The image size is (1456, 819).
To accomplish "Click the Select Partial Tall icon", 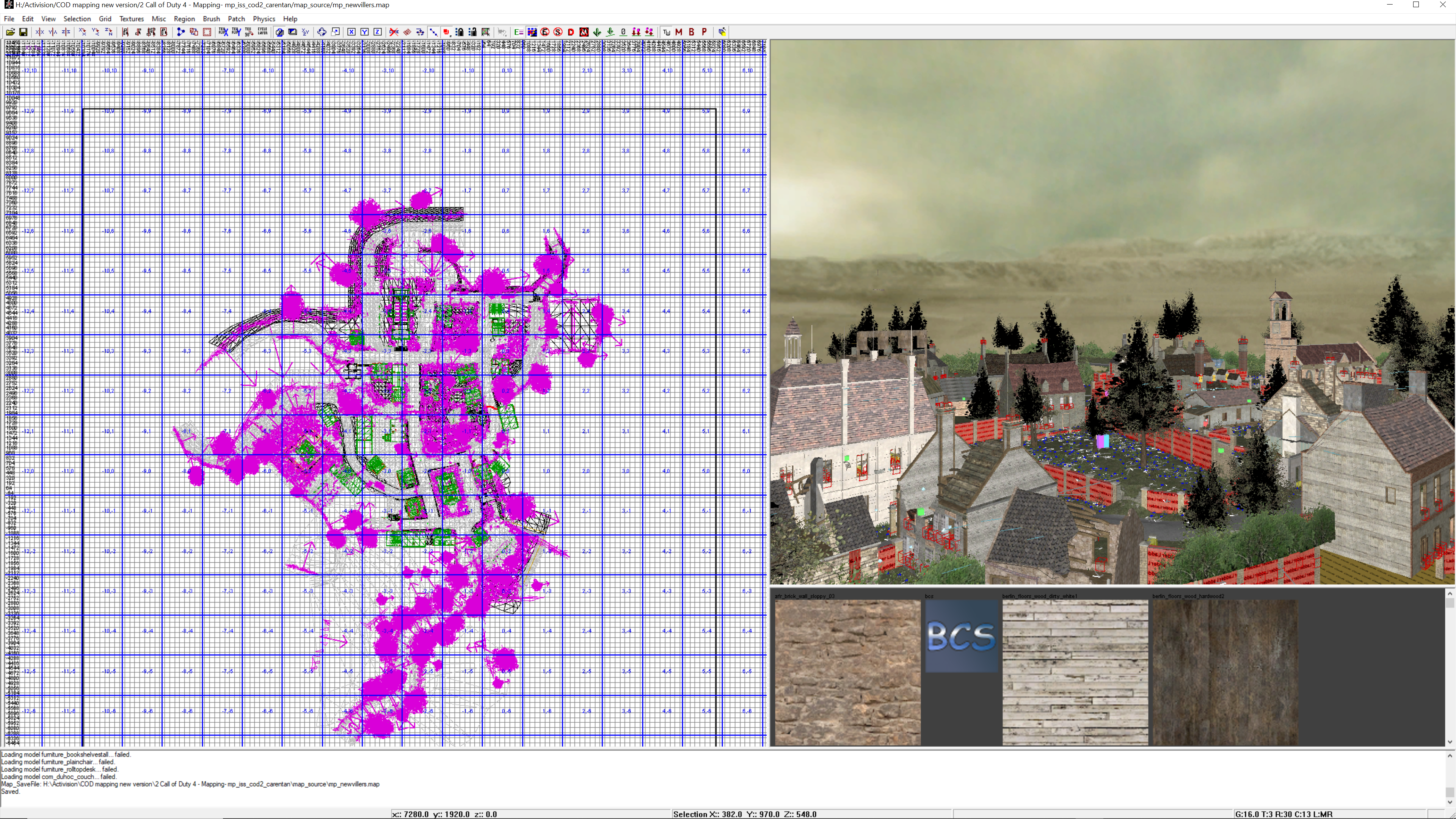I will pyautogui.click(x=151, y=31).
